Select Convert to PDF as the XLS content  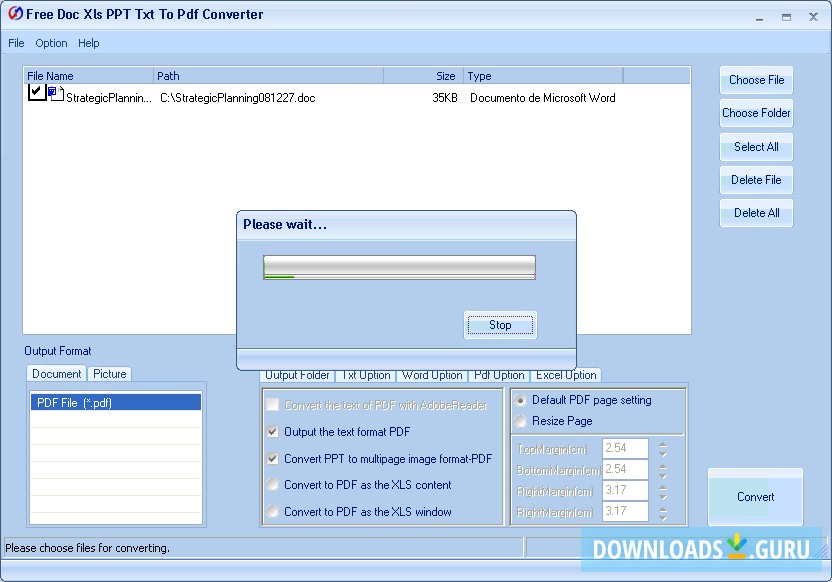(x=273, y=485)
